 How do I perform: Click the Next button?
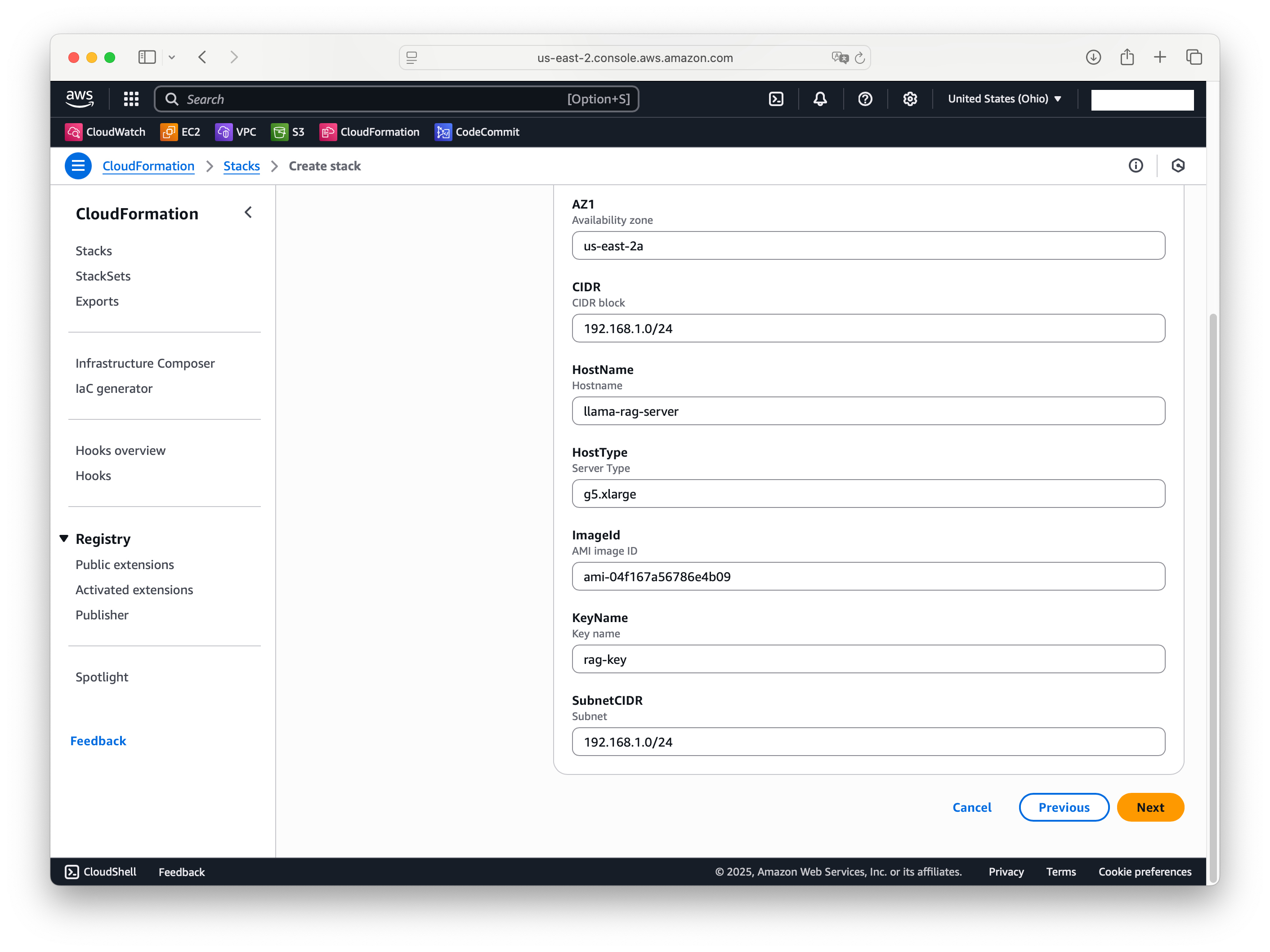click(1150, 807)
